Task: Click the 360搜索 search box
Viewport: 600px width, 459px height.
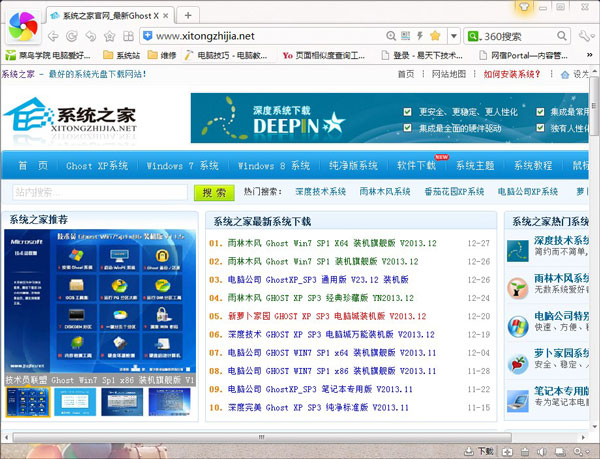Action: 518,36
